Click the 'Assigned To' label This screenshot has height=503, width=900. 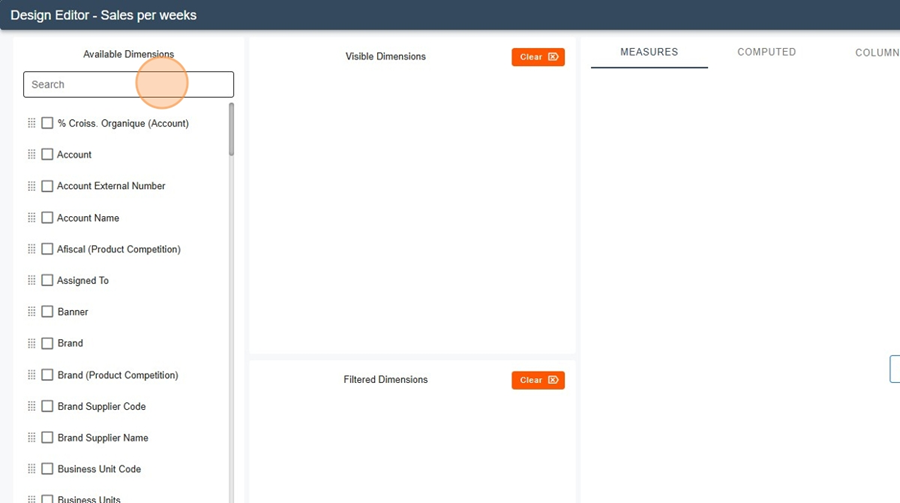tap(83, 280)
